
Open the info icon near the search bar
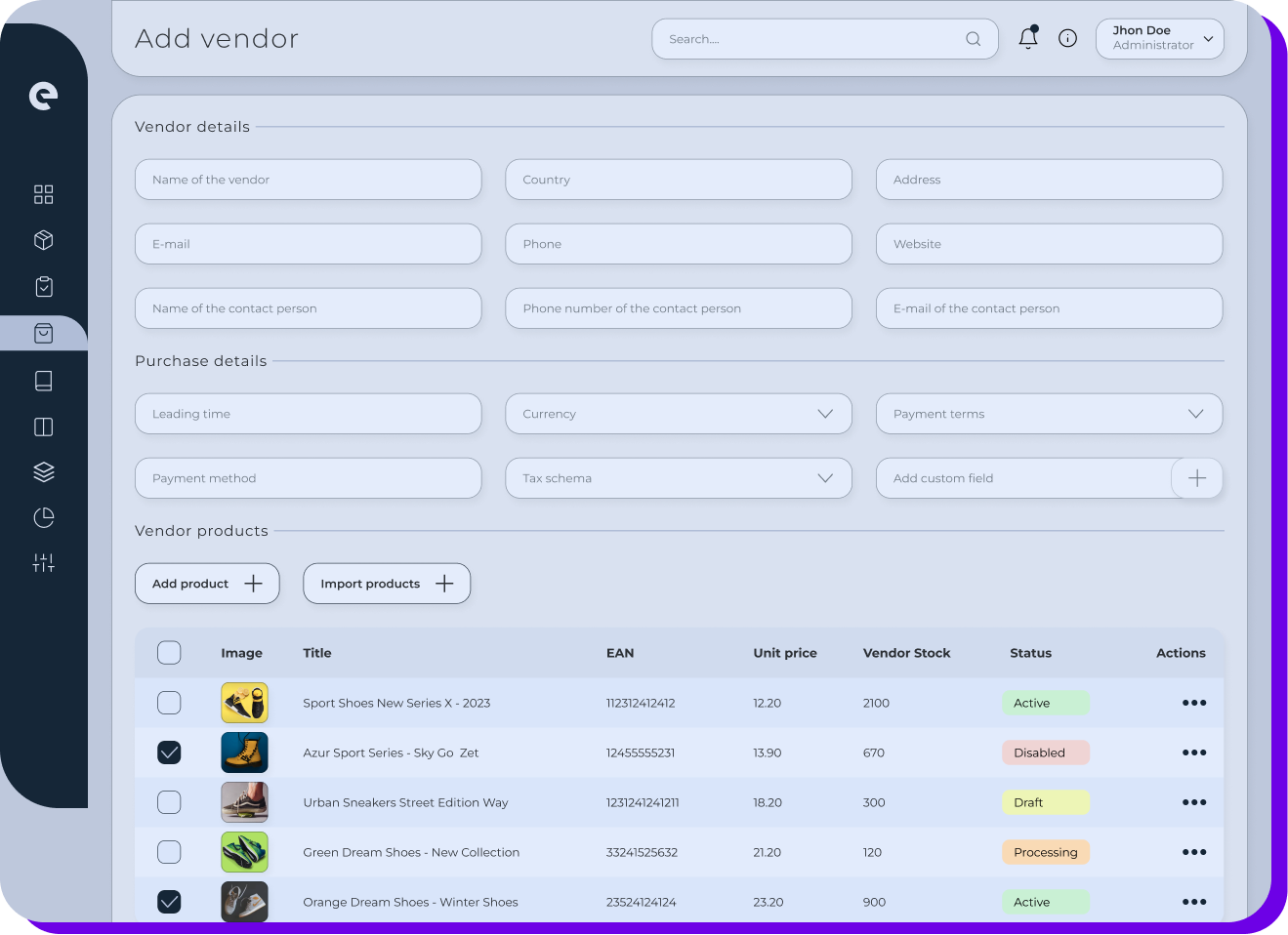pyautogui.click(x=1067, y=37)
